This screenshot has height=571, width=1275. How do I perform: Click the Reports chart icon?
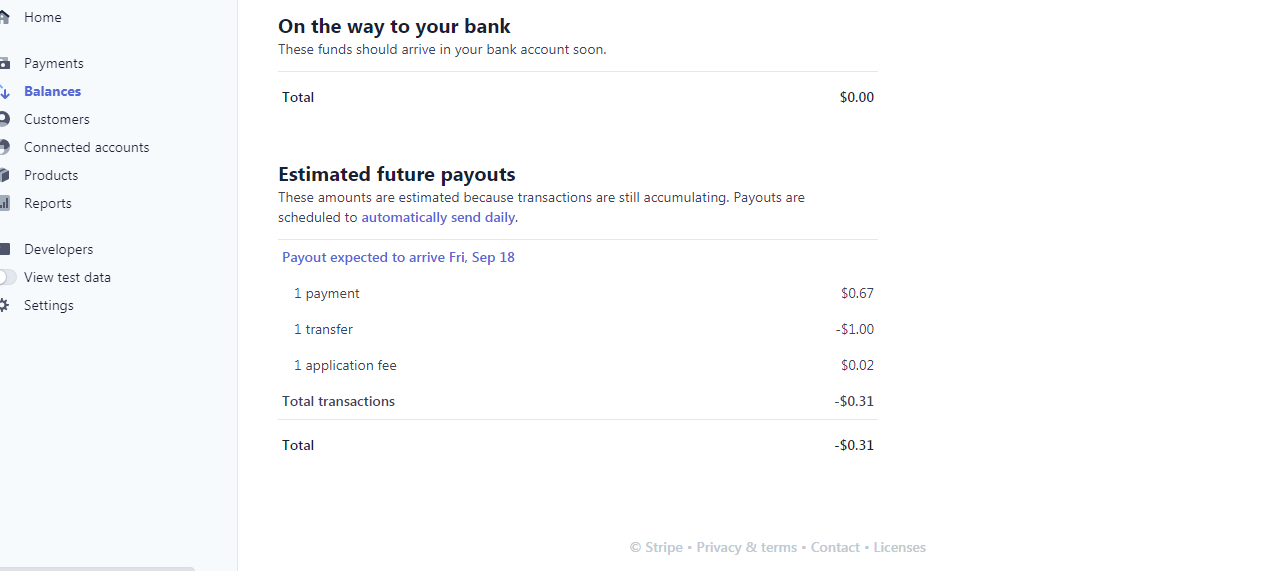point(4,203)
